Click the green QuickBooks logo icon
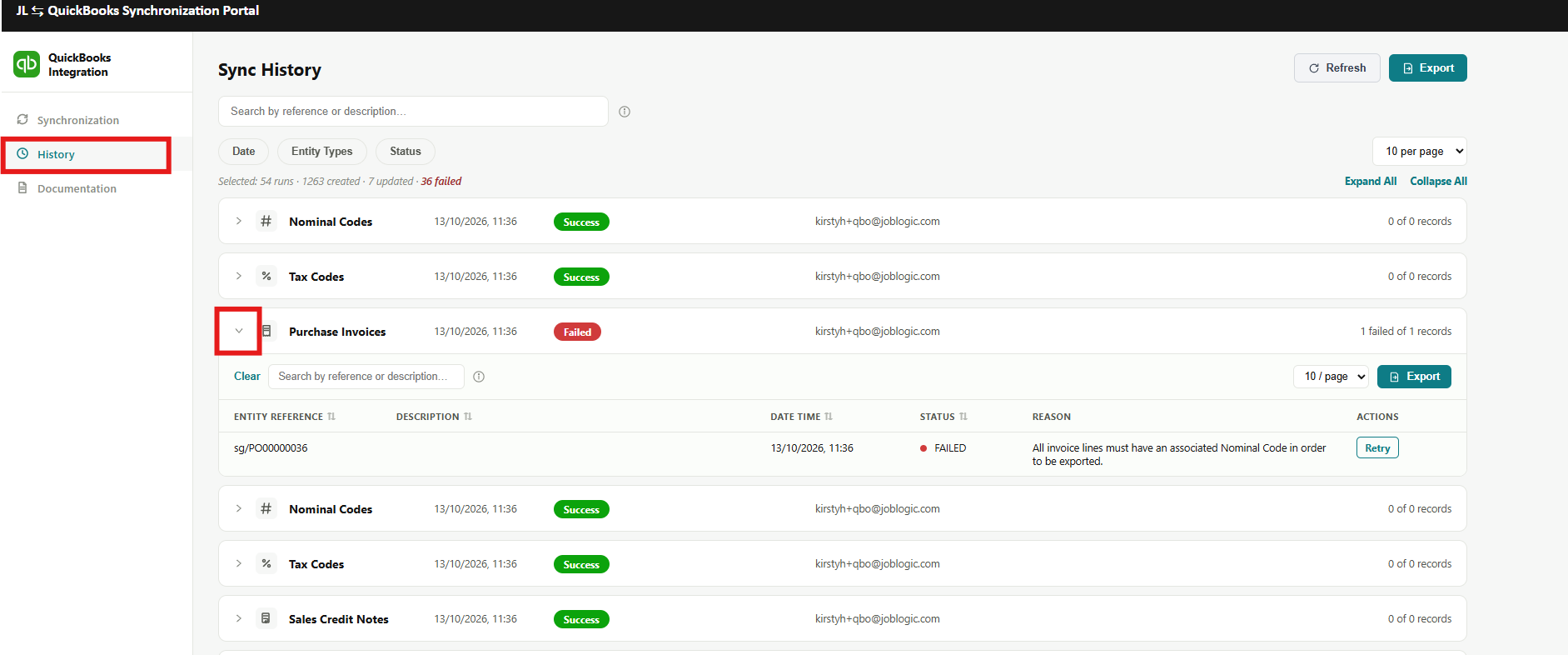 [x=27, y=64]
